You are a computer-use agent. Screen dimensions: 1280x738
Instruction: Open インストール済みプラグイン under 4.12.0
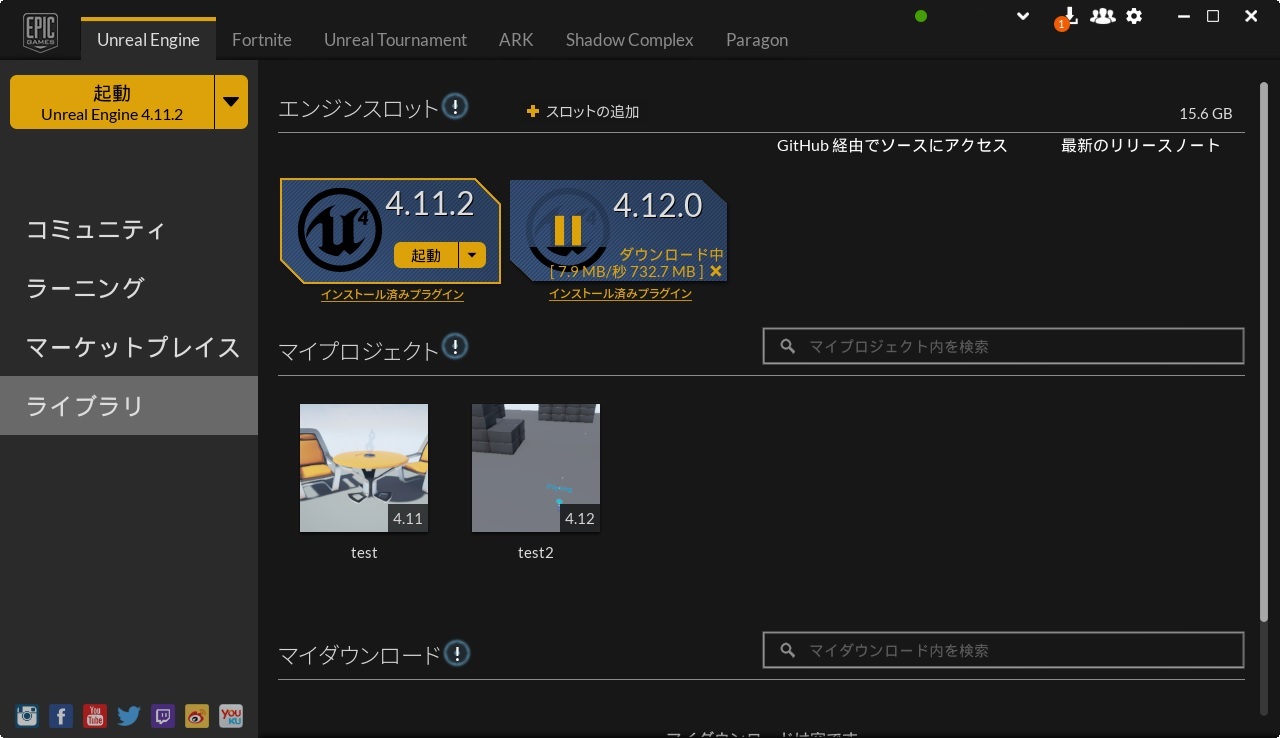pyautogui.click(x=620, y=294)
